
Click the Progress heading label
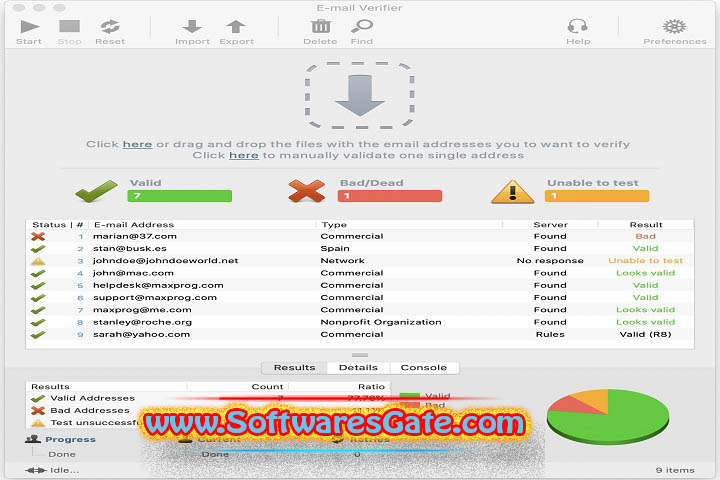(70, 439)
